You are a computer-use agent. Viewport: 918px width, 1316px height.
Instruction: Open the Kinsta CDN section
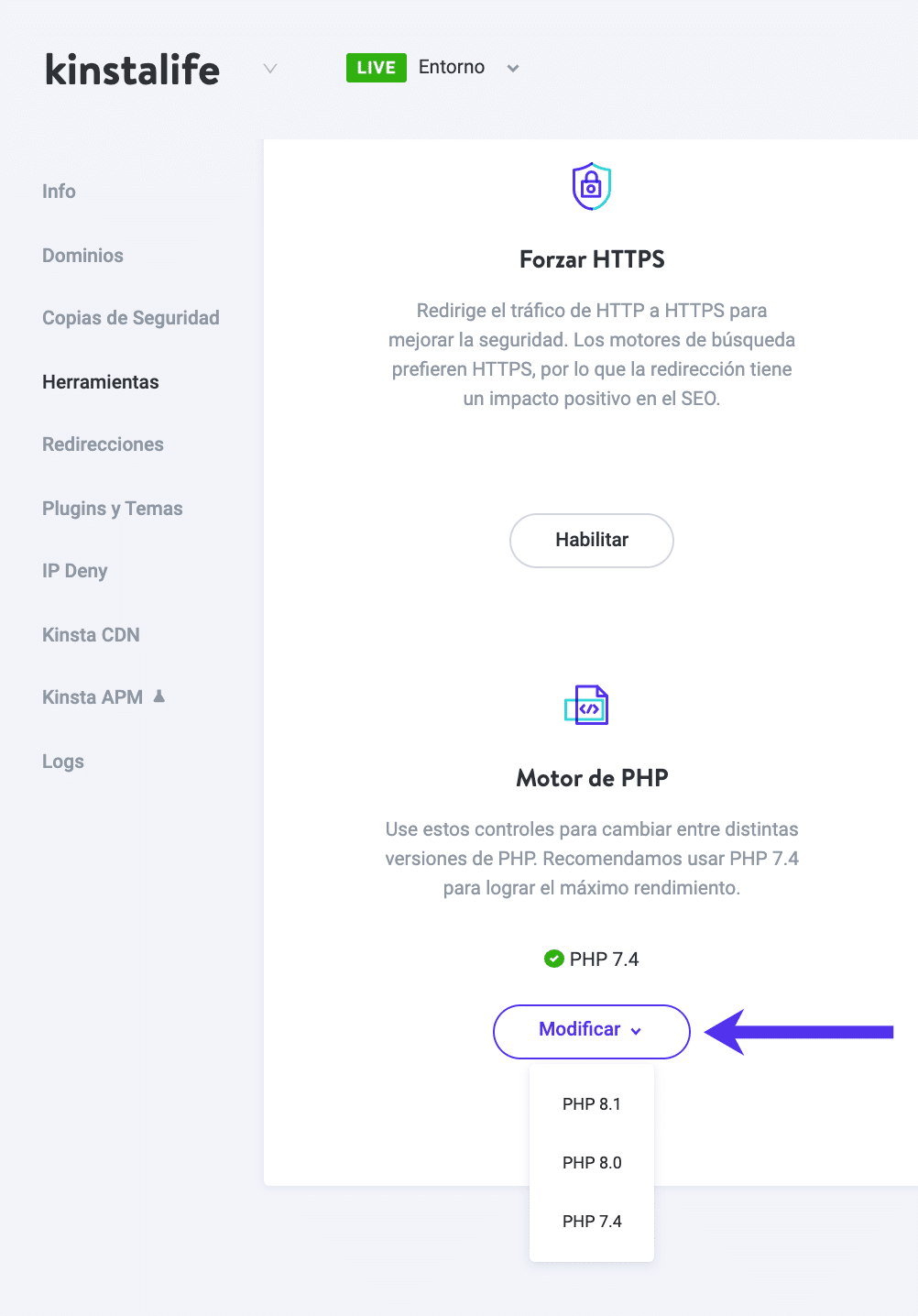pos(91,635)
